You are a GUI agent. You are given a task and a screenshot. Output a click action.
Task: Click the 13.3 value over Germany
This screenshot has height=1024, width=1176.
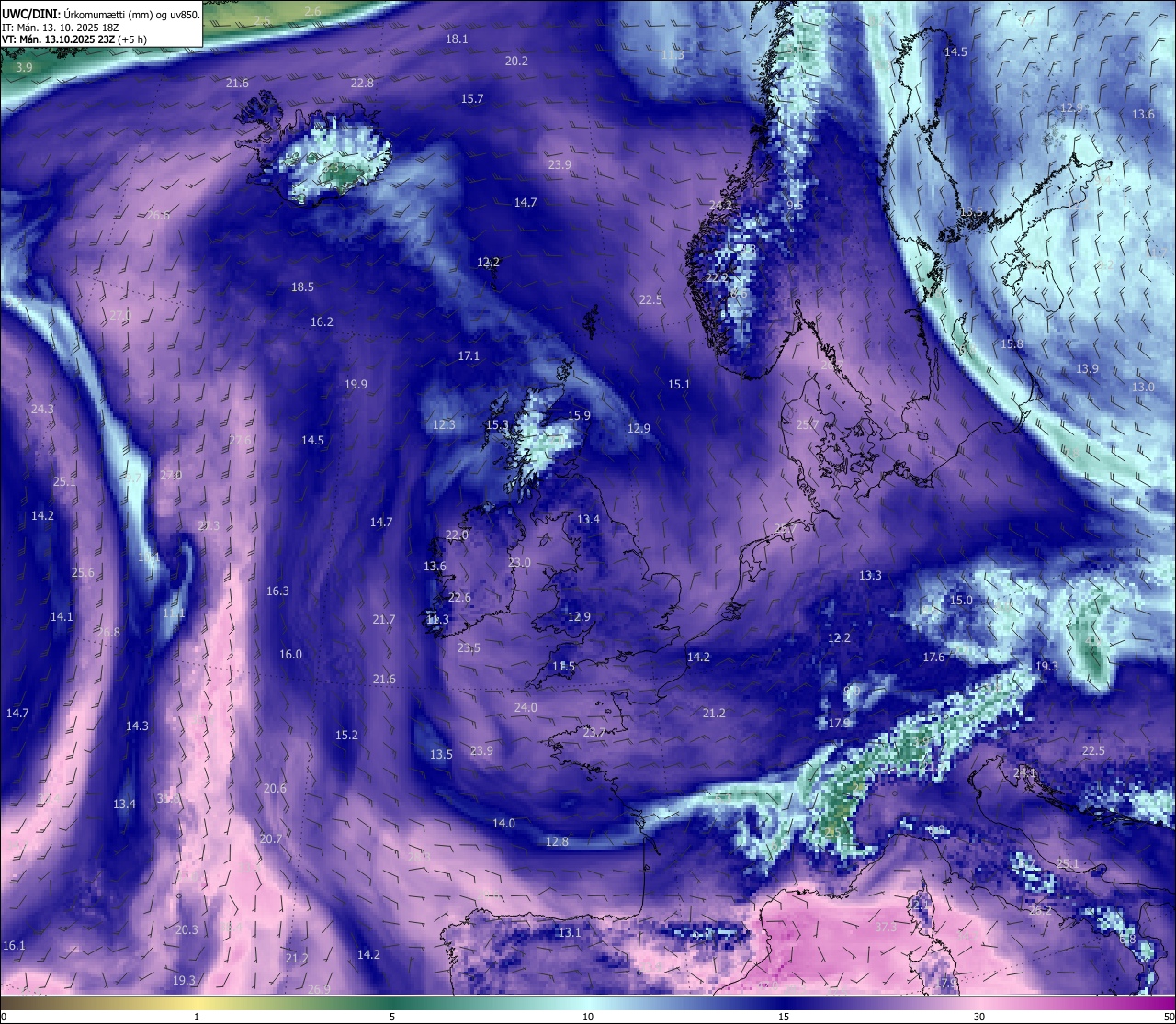[870, 576]
